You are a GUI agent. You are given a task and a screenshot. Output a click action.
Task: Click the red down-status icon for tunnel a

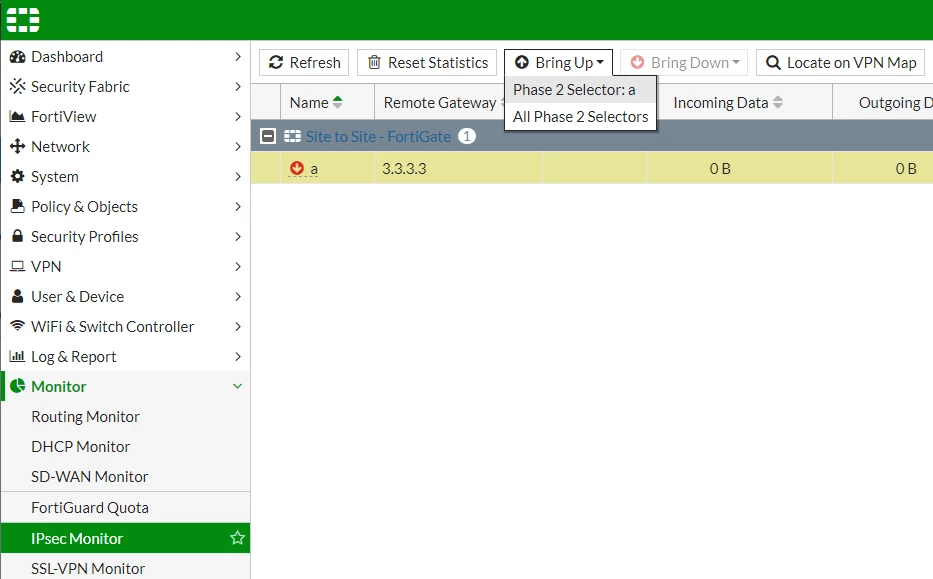coord(296,168)
